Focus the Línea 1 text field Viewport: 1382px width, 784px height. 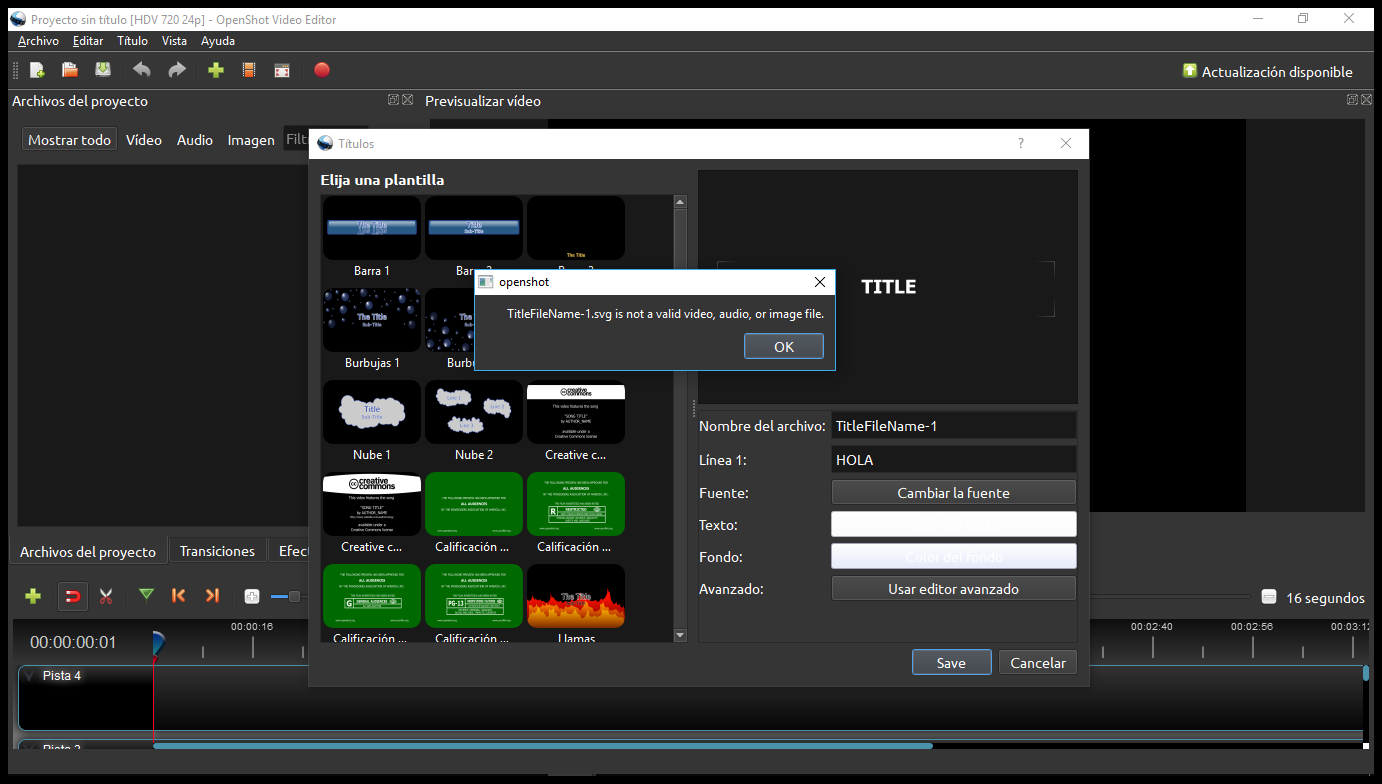coord(954,460)
